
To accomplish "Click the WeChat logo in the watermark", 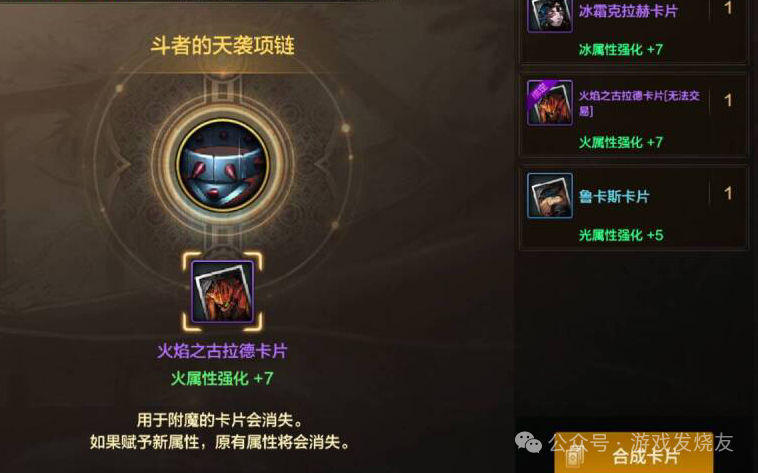I will point(528,442).
